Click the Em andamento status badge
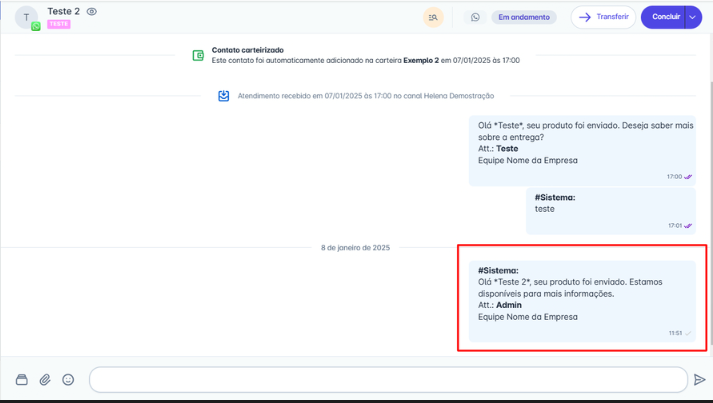Screen dimensions: 713x403 (x=525, y=17)
